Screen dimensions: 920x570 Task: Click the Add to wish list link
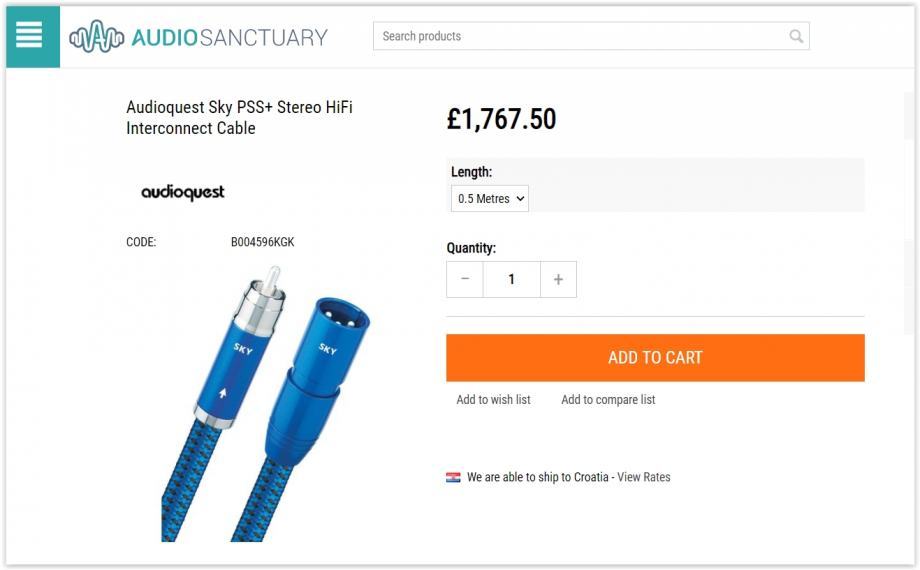[x=493, y=400]
